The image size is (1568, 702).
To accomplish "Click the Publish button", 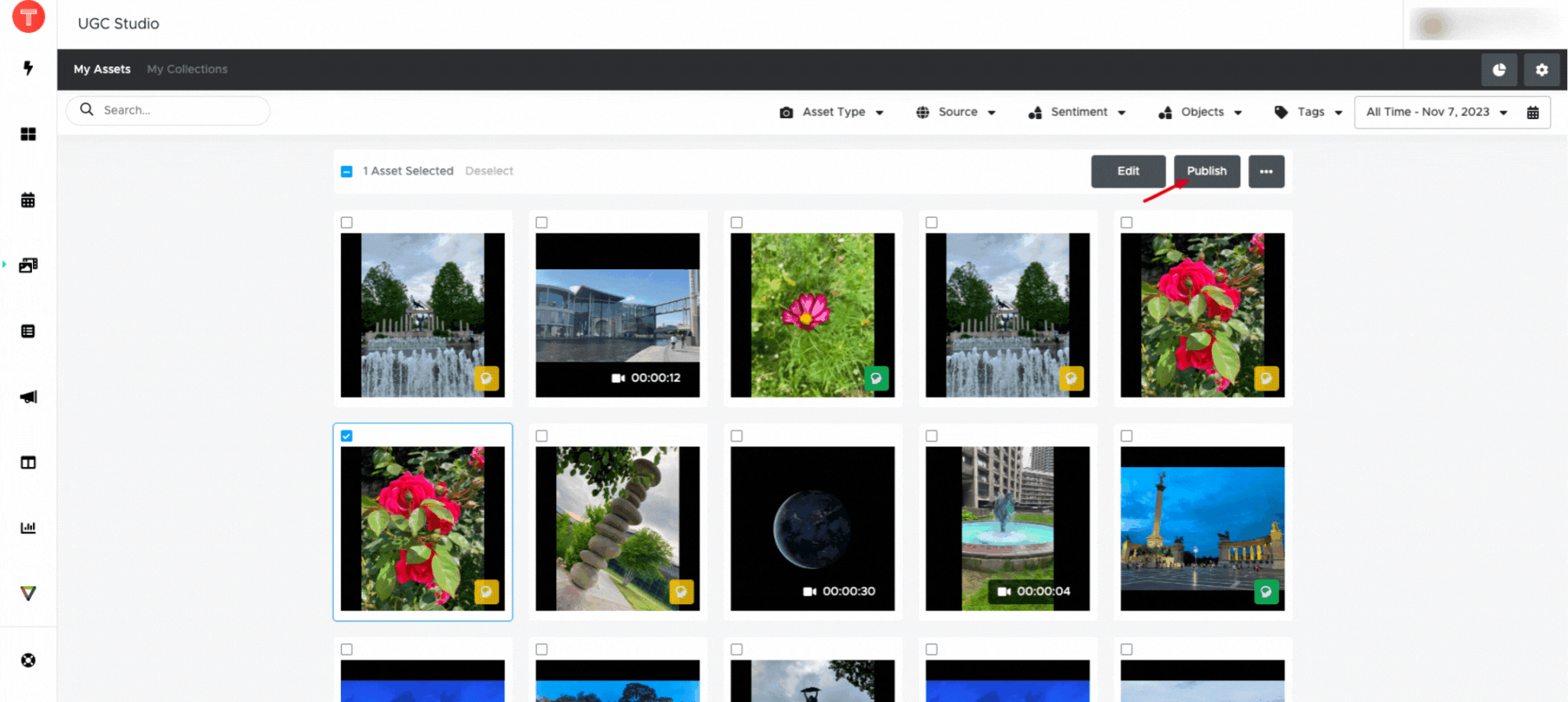I will (x=1207, y=171).
